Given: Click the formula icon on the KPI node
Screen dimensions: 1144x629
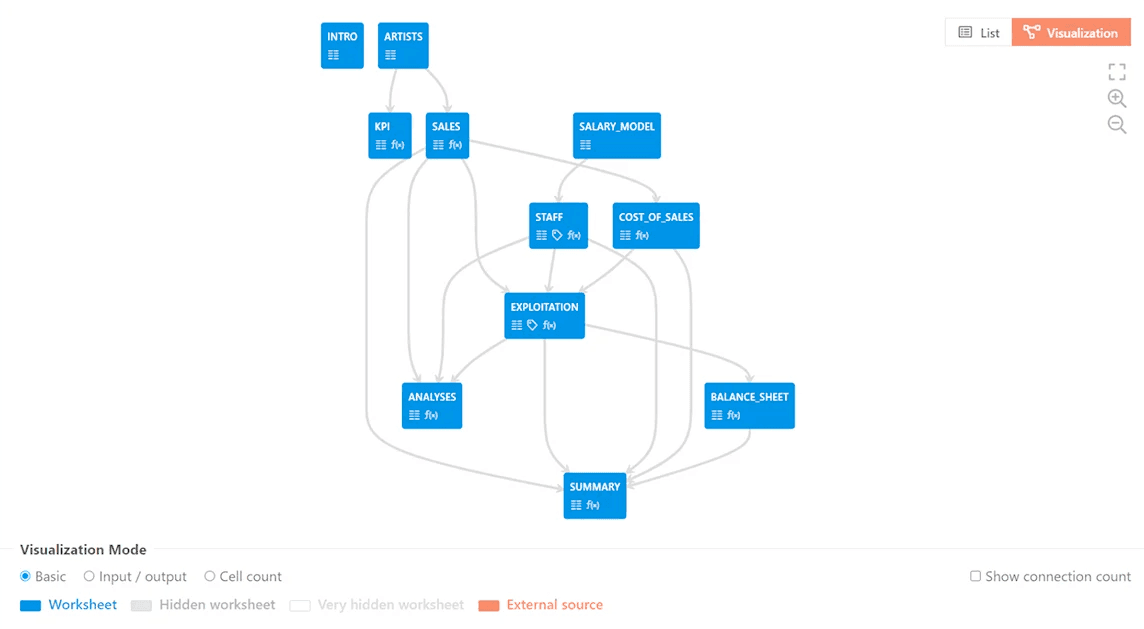Looking at the screenshot, I should click(x=397, y=146).
